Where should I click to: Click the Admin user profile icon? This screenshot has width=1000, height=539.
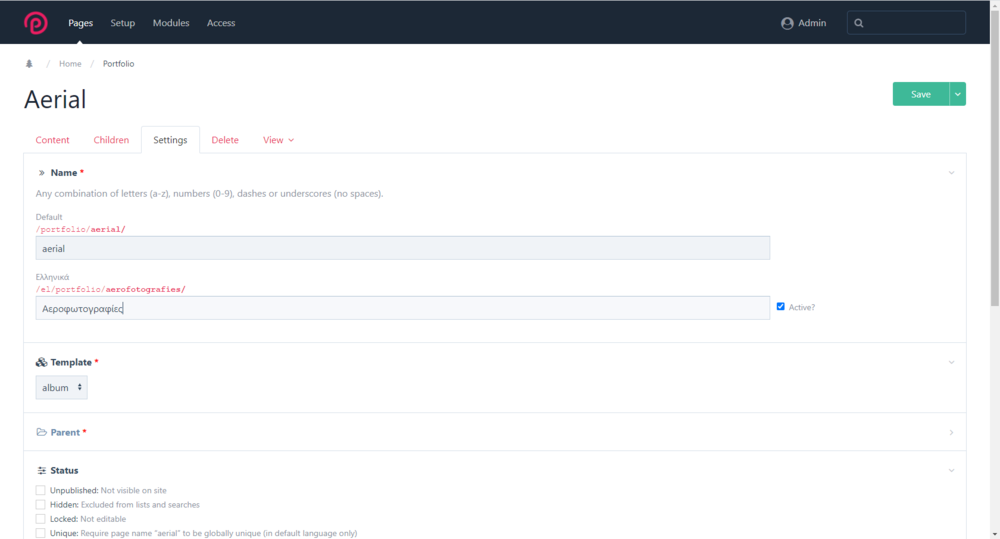787,23
